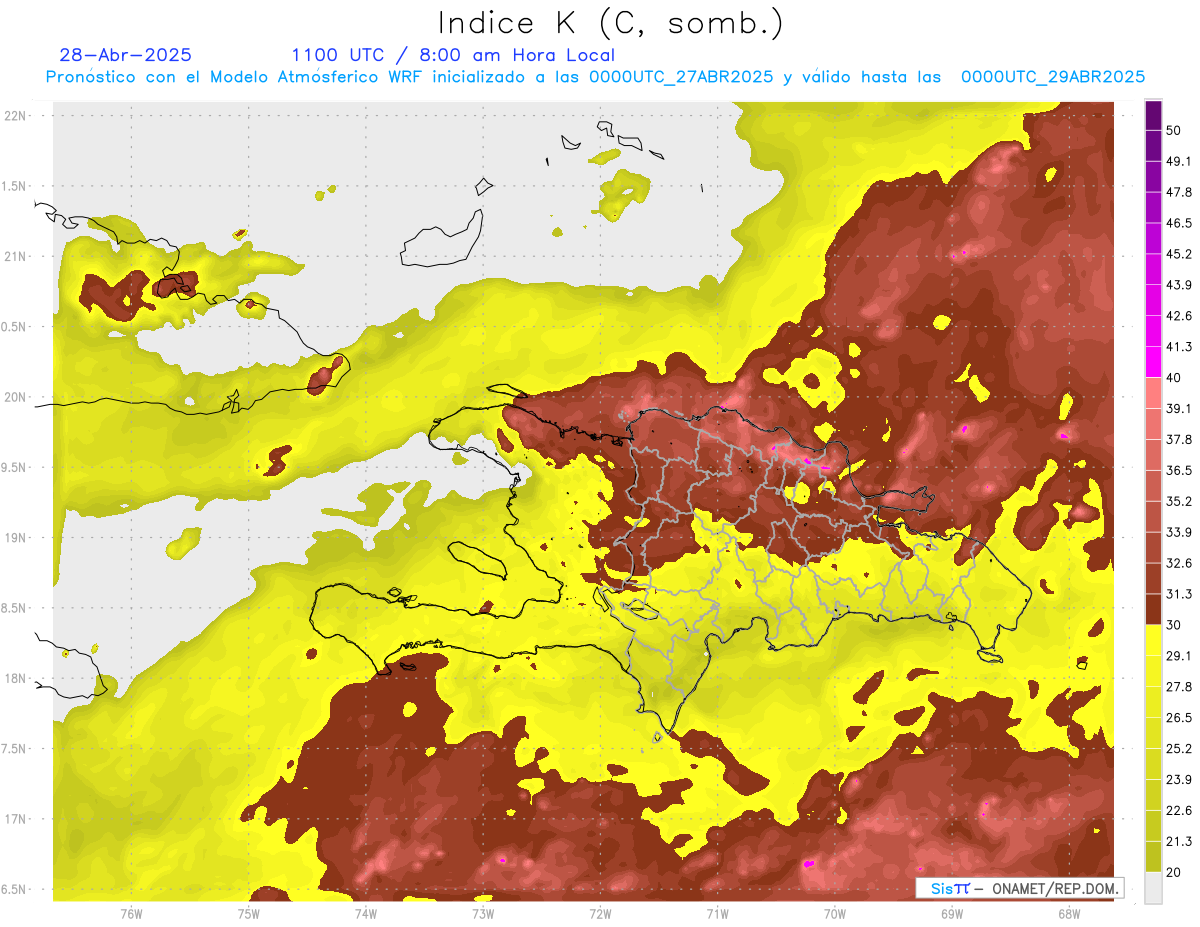Viewport: 1200px width, 927px height.
Task: Click the "17N" latitude label
Action: tap(17, 820)
